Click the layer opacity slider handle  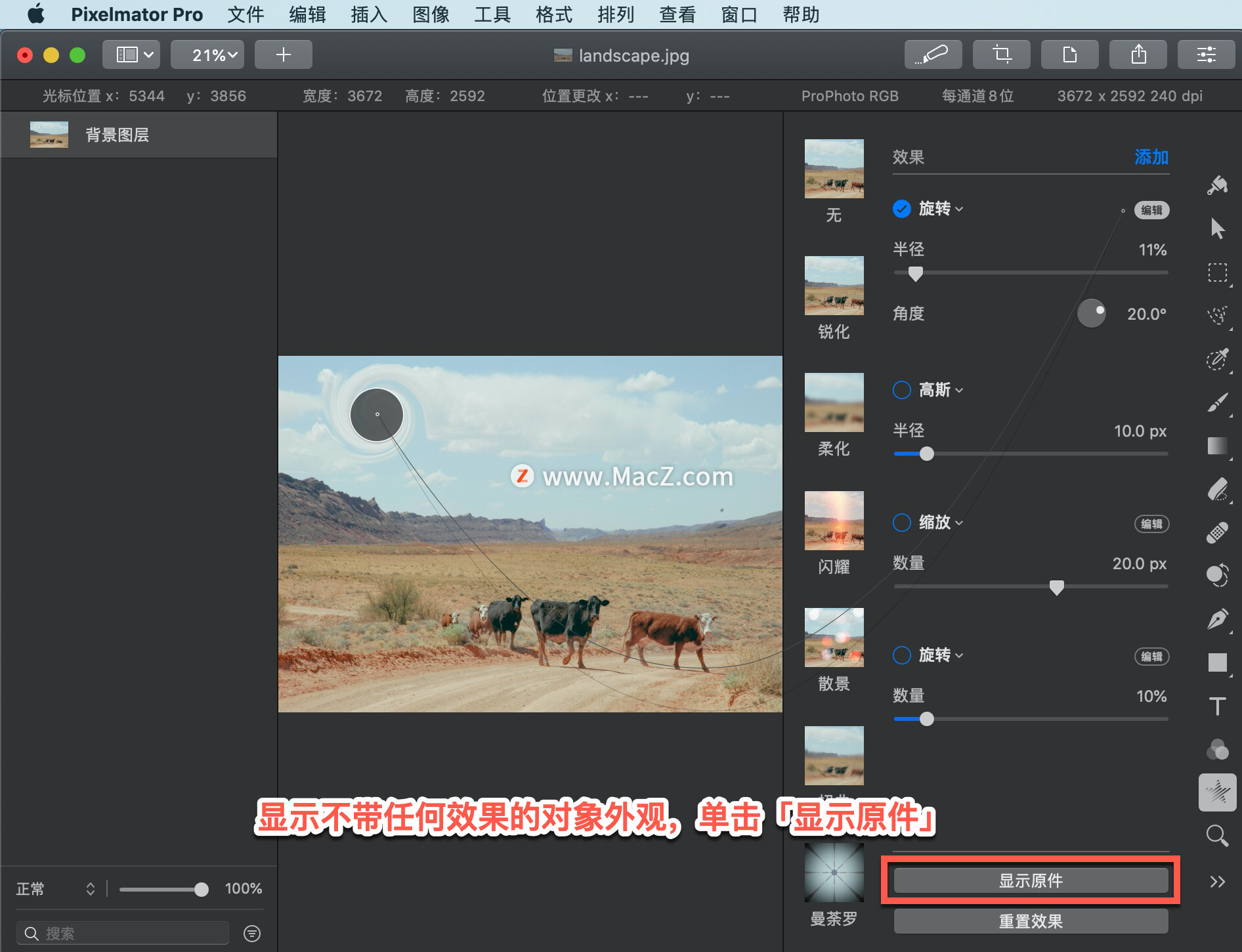[202, 889]
